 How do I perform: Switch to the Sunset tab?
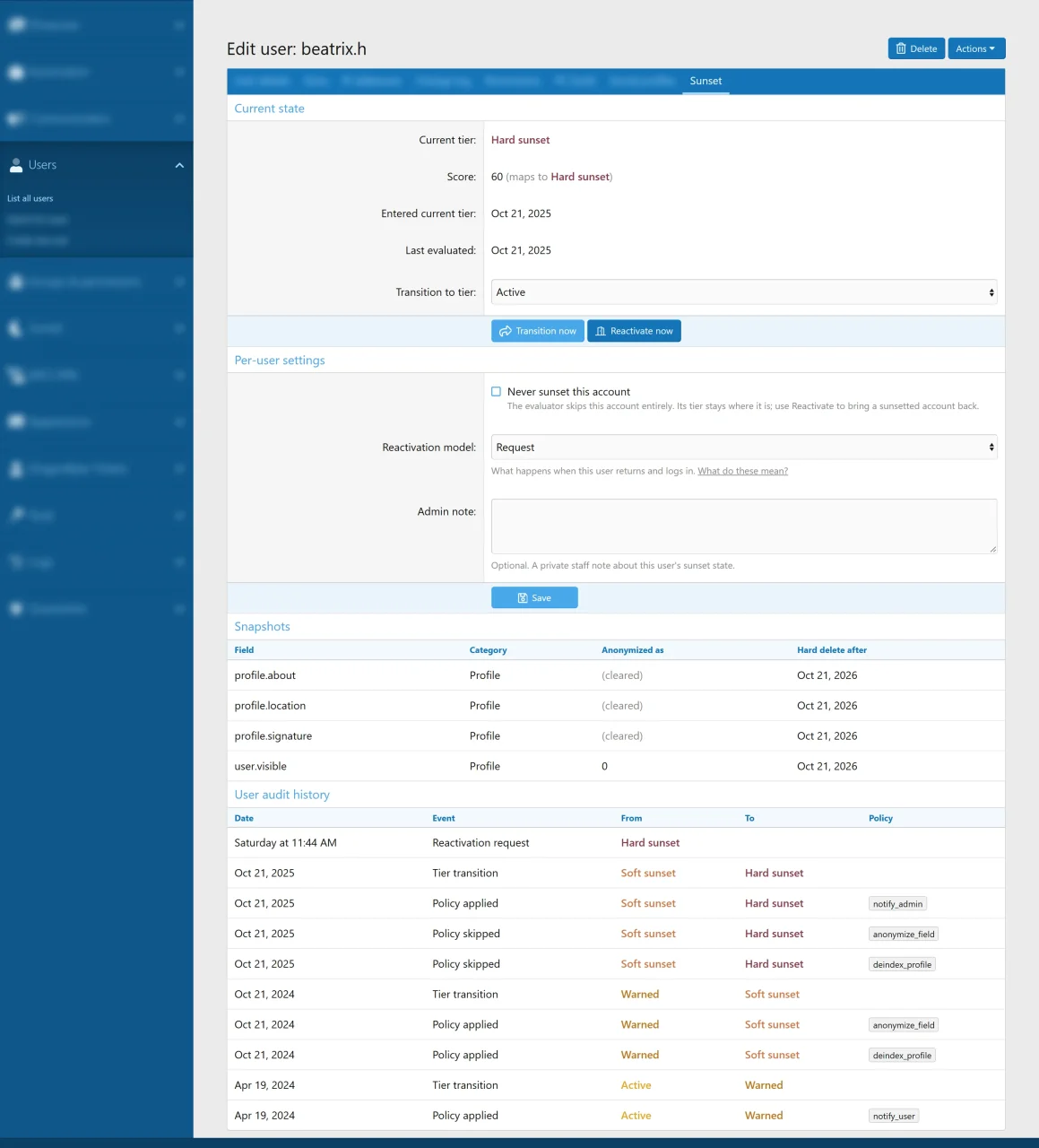(706, 81)
